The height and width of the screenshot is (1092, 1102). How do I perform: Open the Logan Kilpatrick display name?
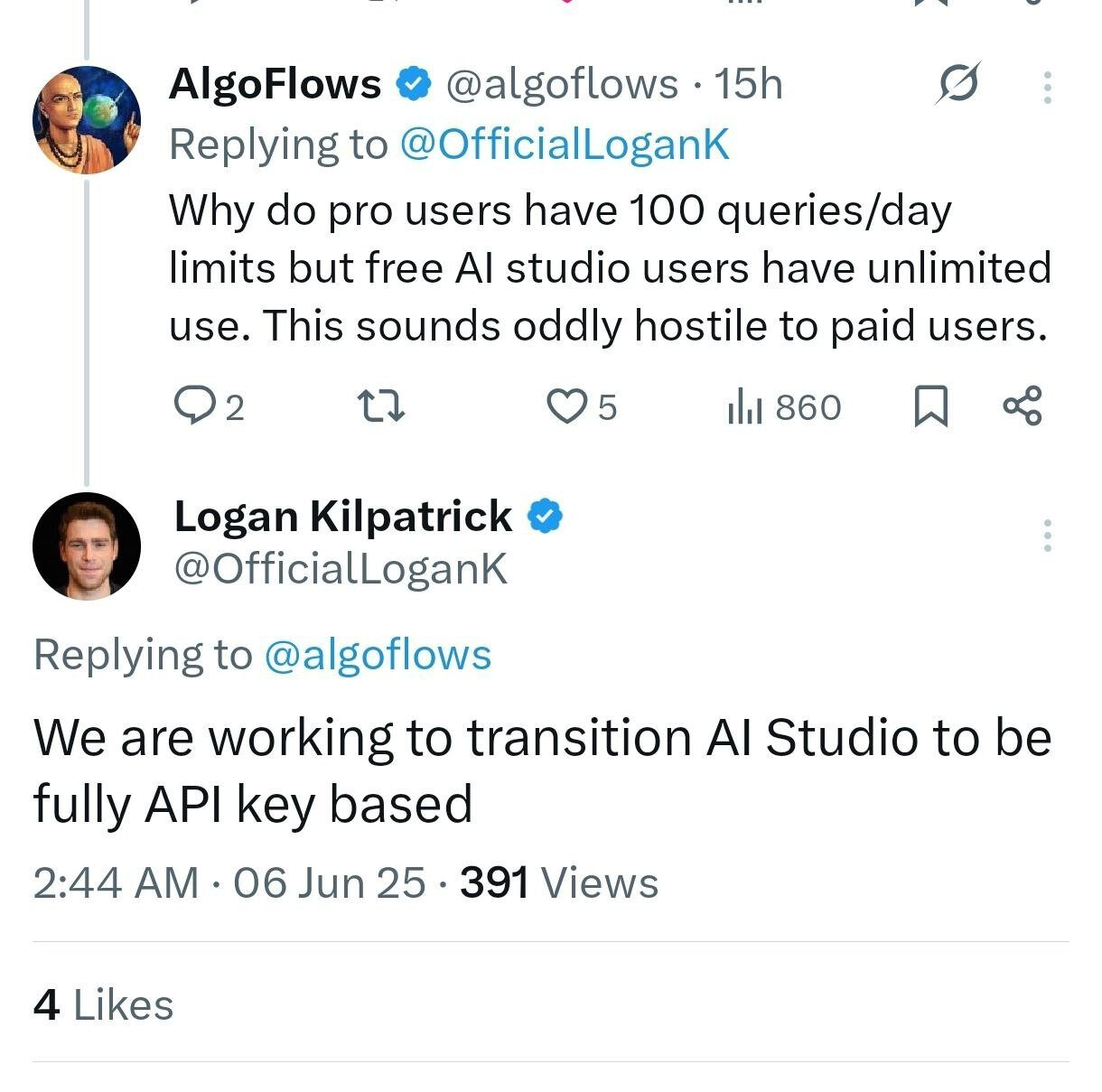coord(342,517)
